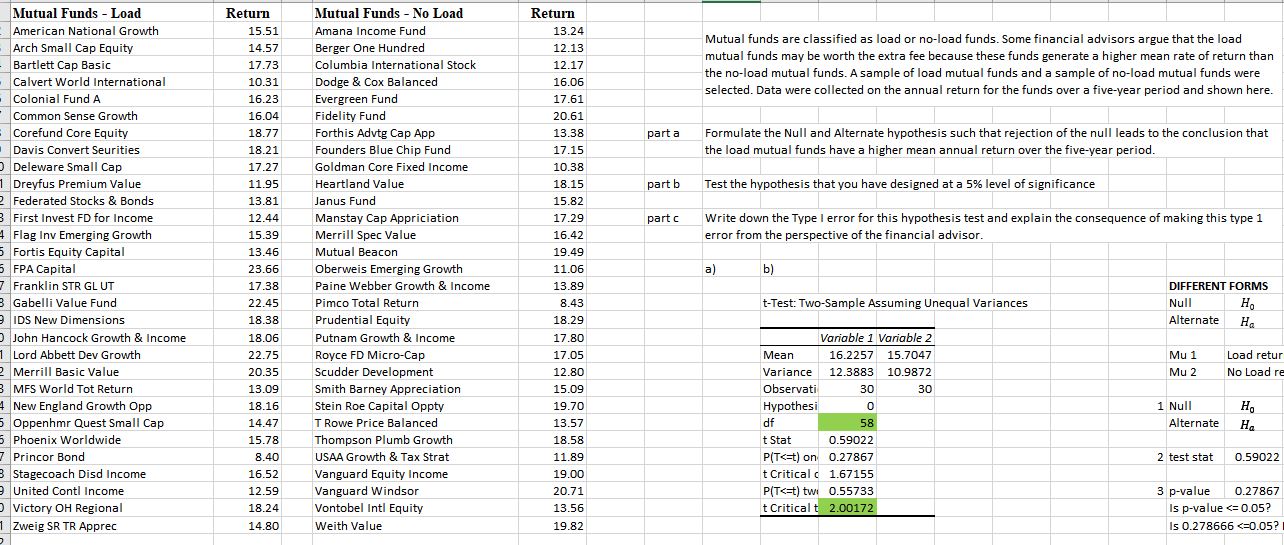Click the 'part c' label cell
Viewport: 1284px width, 545px height.
click(x=663, y=218)
